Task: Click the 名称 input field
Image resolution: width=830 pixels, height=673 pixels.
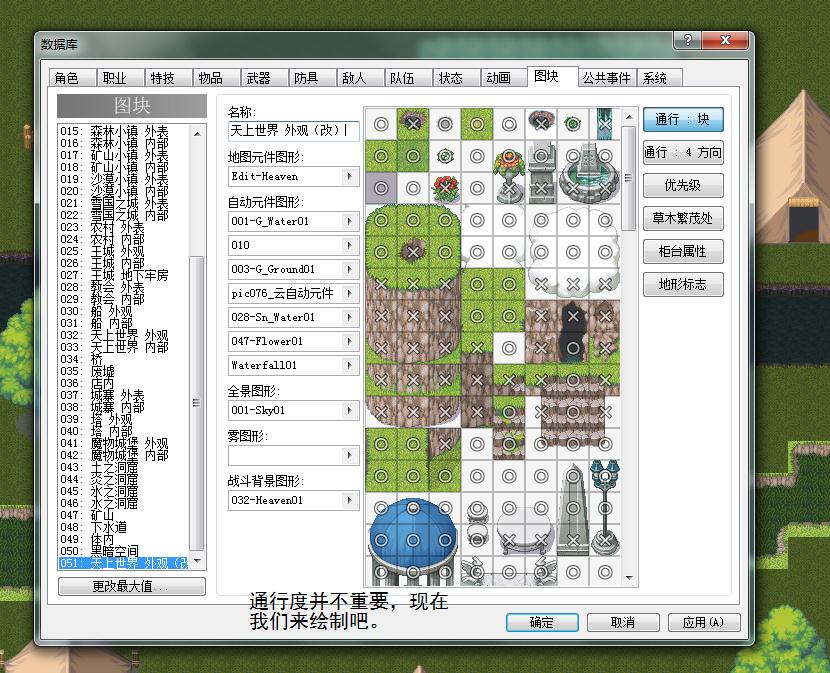Action: click(x=294, y=131)
